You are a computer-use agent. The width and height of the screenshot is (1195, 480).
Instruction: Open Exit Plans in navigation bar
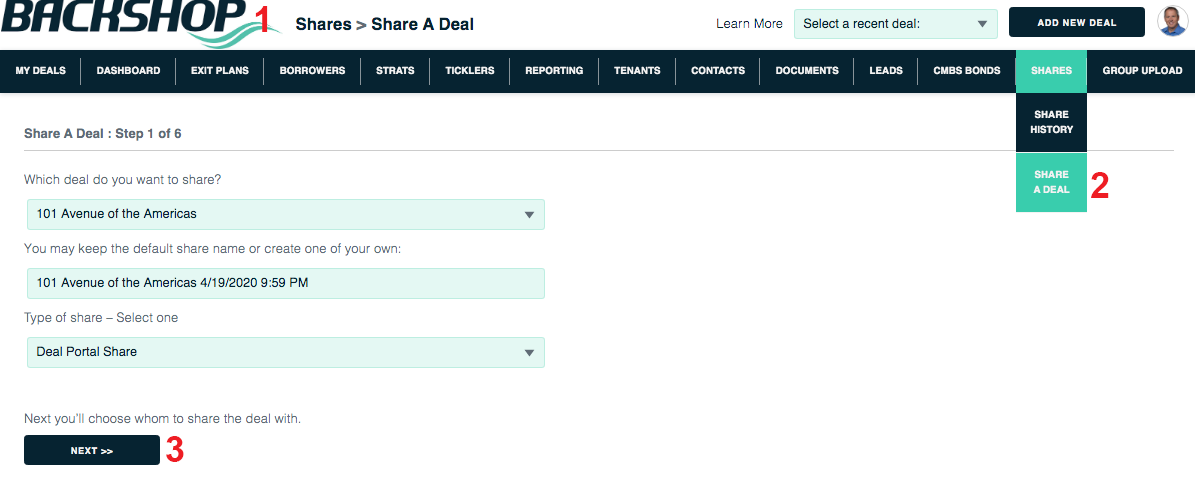click(219, 71)
